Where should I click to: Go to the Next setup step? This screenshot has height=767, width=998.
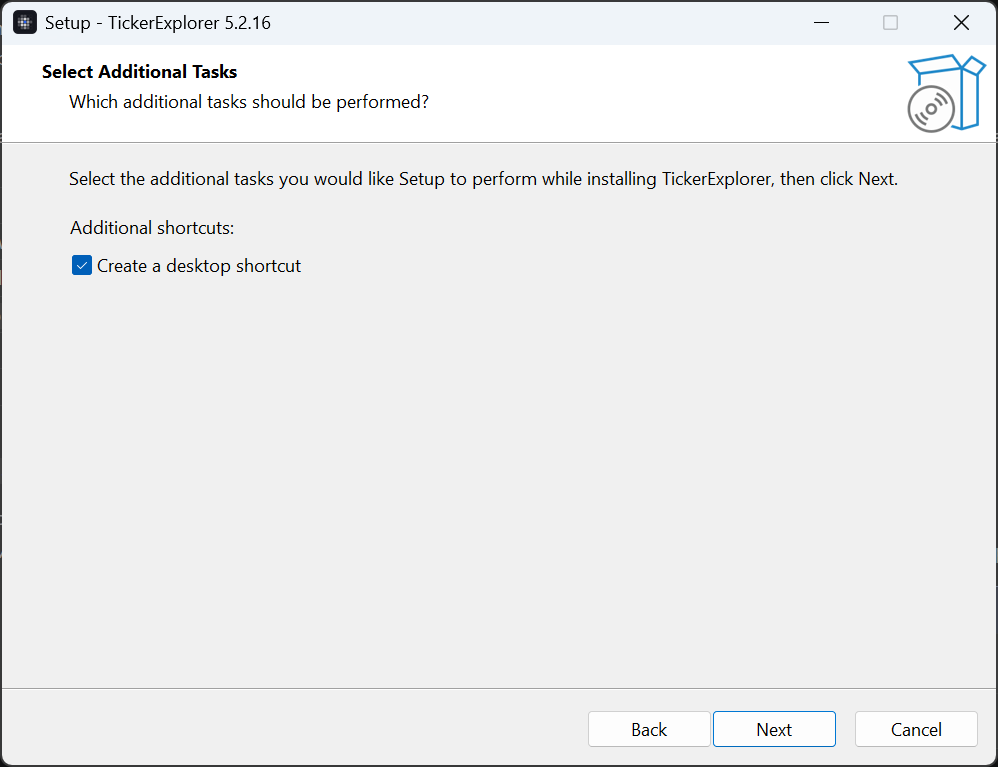pyautogui.click(x=774, y=729)
